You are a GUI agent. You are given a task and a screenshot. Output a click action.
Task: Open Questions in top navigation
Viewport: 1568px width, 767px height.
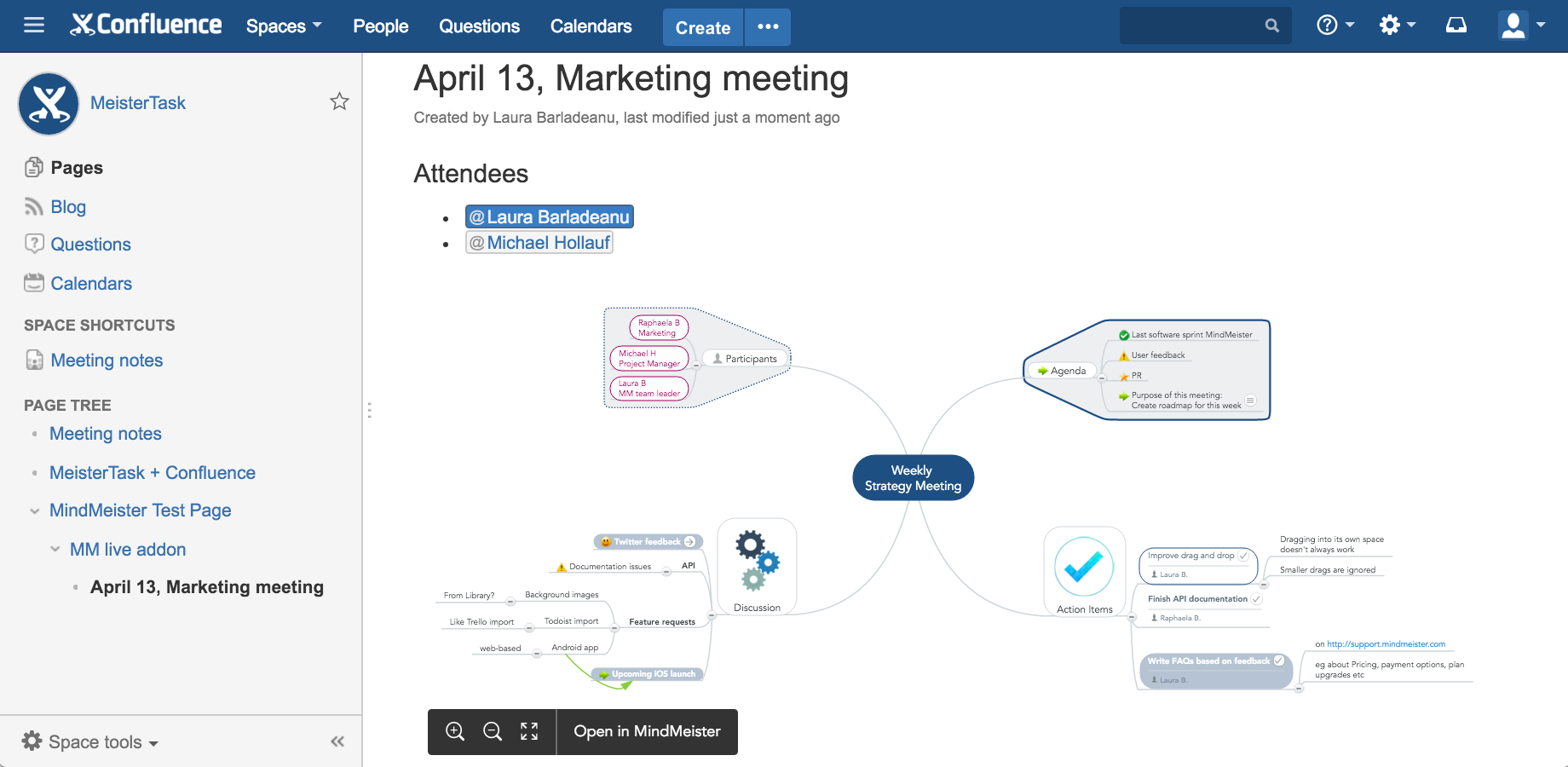[x=480, y=26]
